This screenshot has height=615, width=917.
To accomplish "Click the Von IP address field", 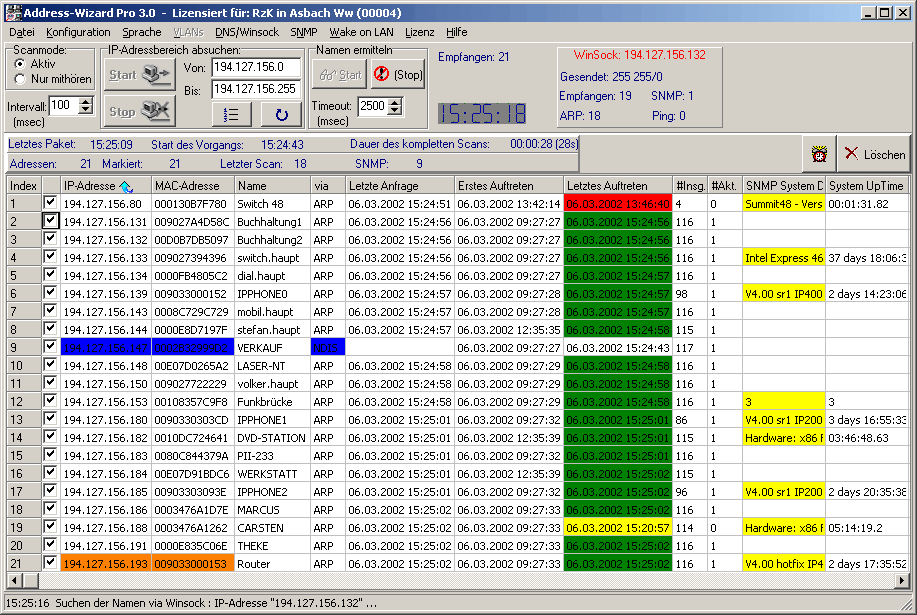I will coord(256,67).
